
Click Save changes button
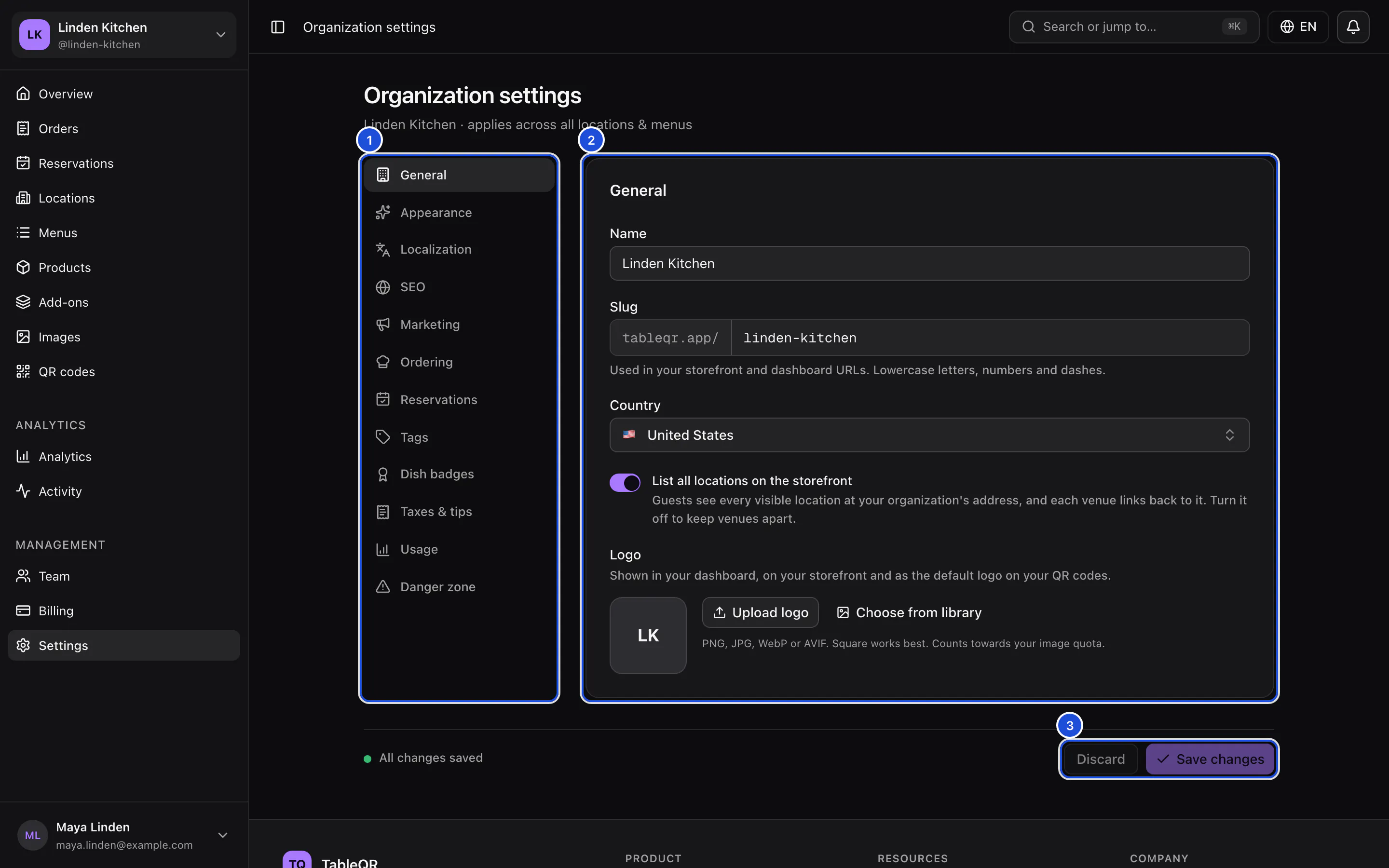(1210, 759)
